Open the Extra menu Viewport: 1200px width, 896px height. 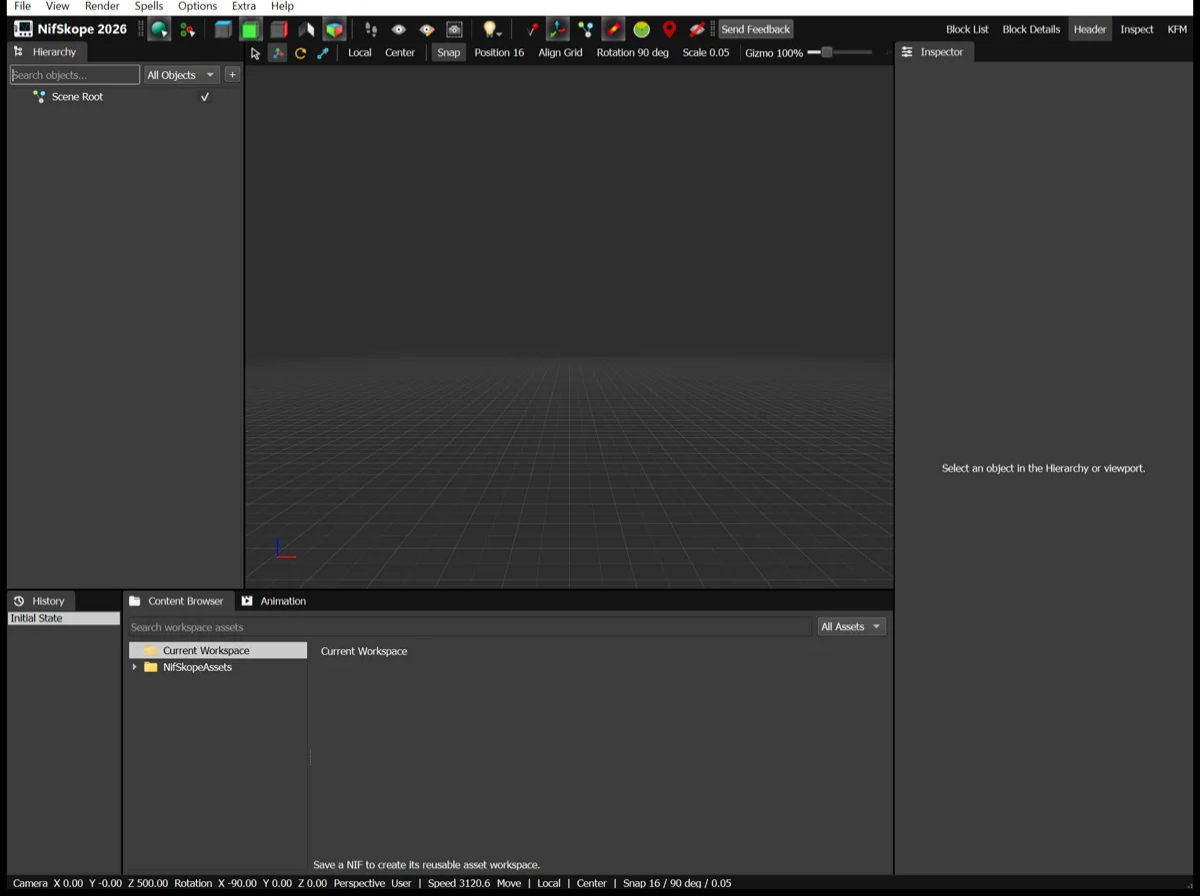(244, 6)
